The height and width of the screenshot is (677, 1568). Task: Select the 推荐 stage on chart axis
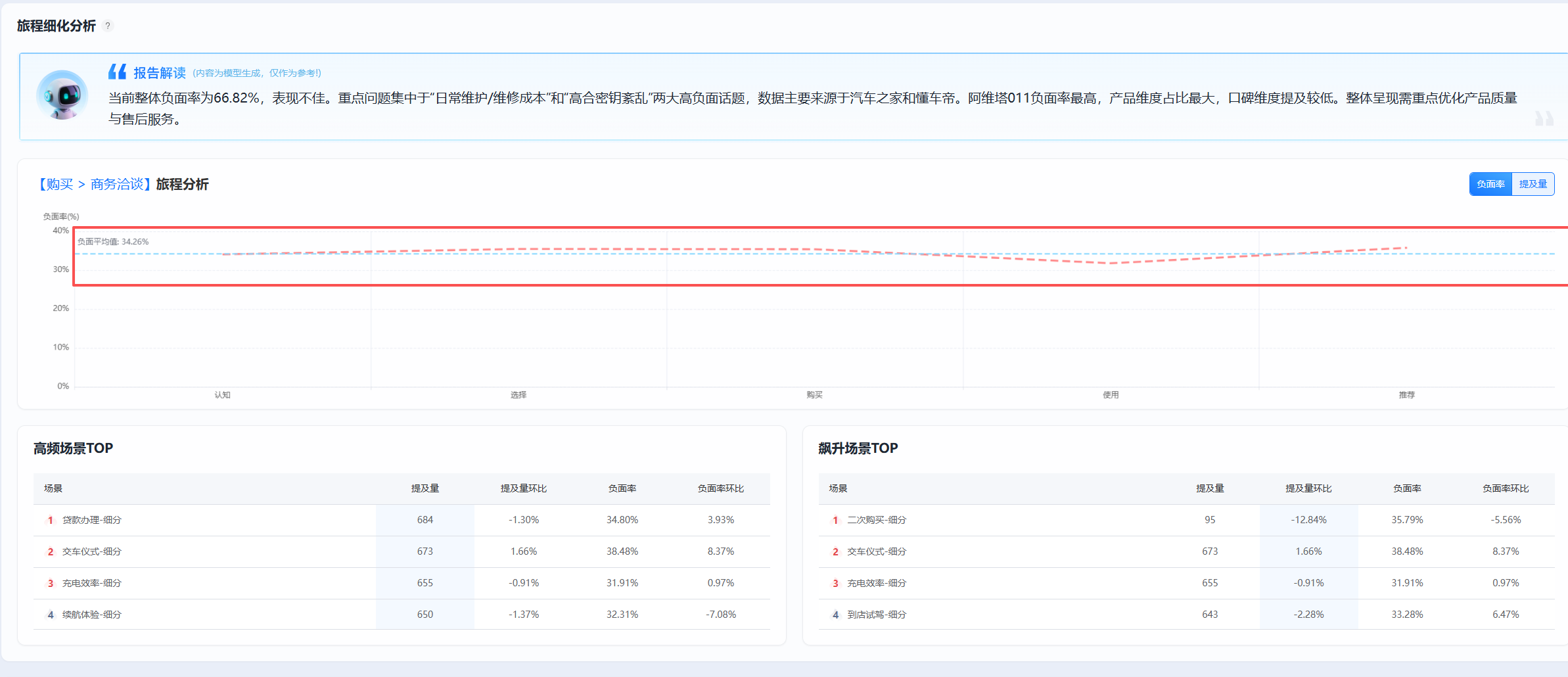tap(1407, 395)
